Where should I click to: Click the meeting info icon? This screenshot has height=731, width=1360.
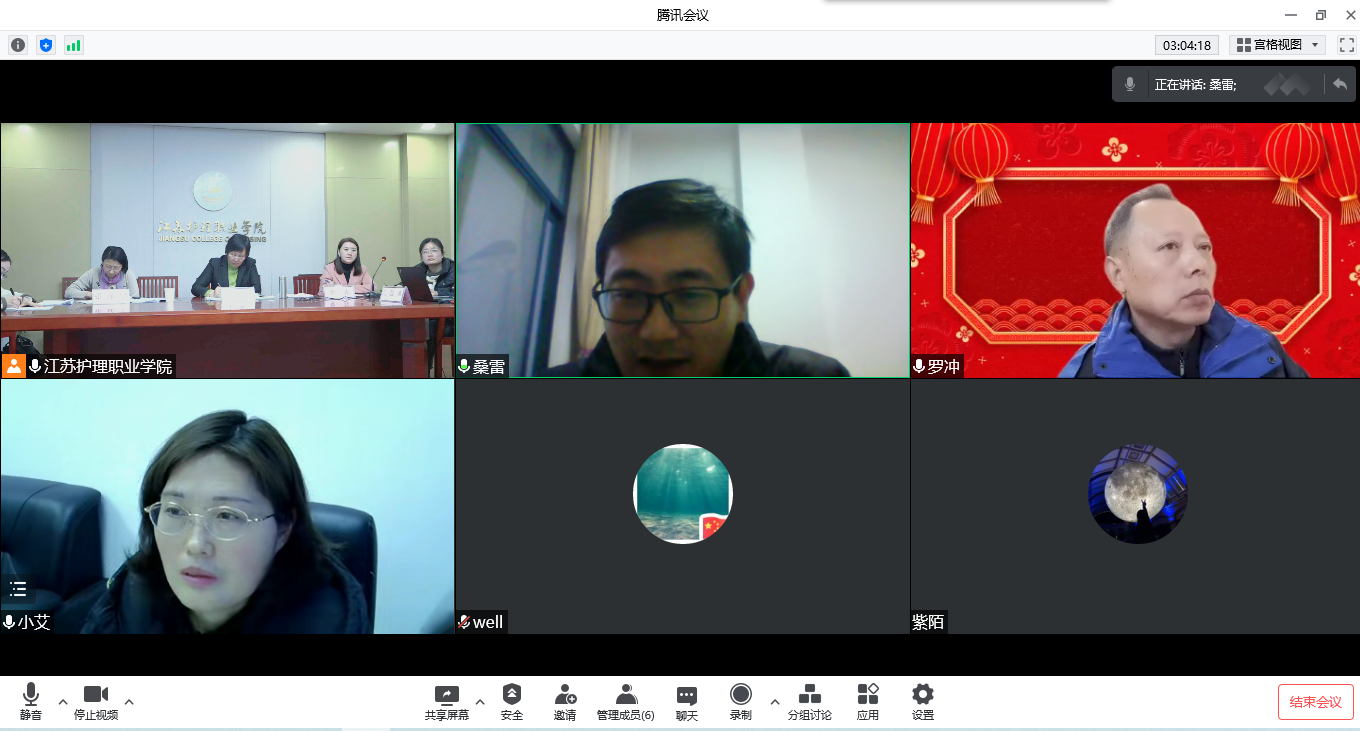coord(18,45)
